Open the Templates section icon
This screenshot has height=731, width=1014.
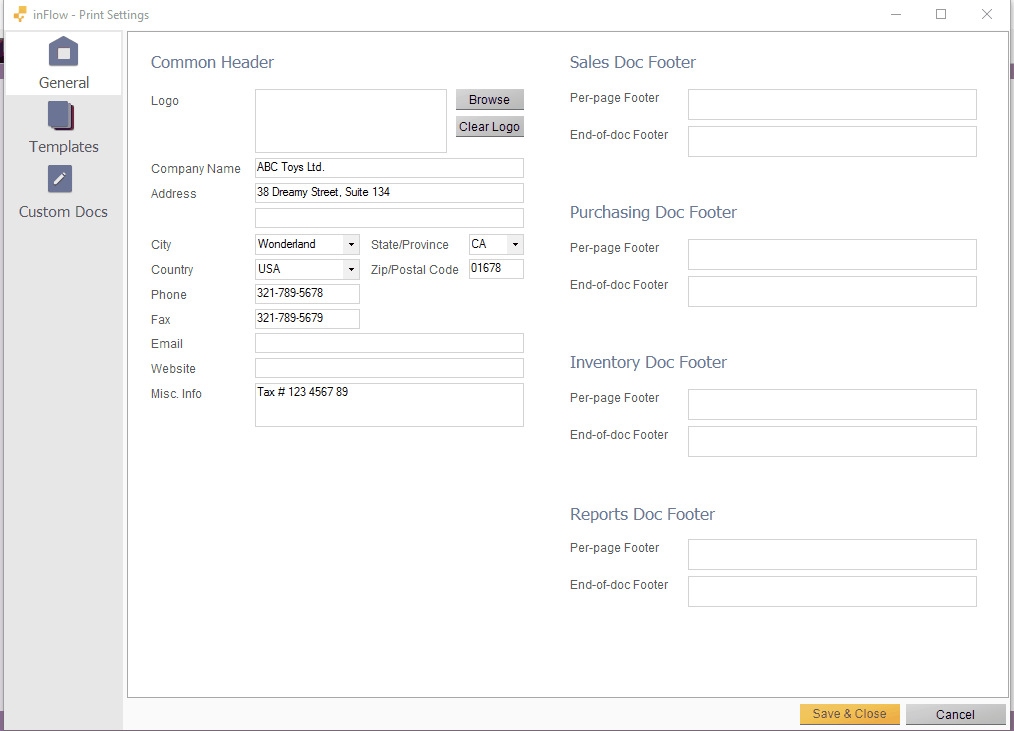pyautogui.click(x=61, y=116)
